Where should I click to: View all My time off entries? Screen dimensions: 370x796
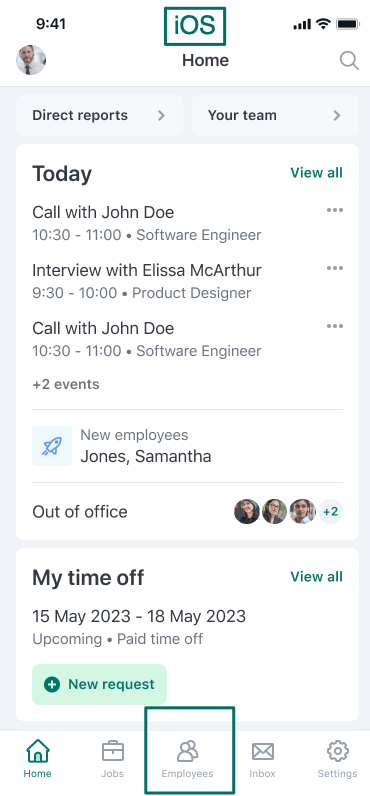(316, 577)
